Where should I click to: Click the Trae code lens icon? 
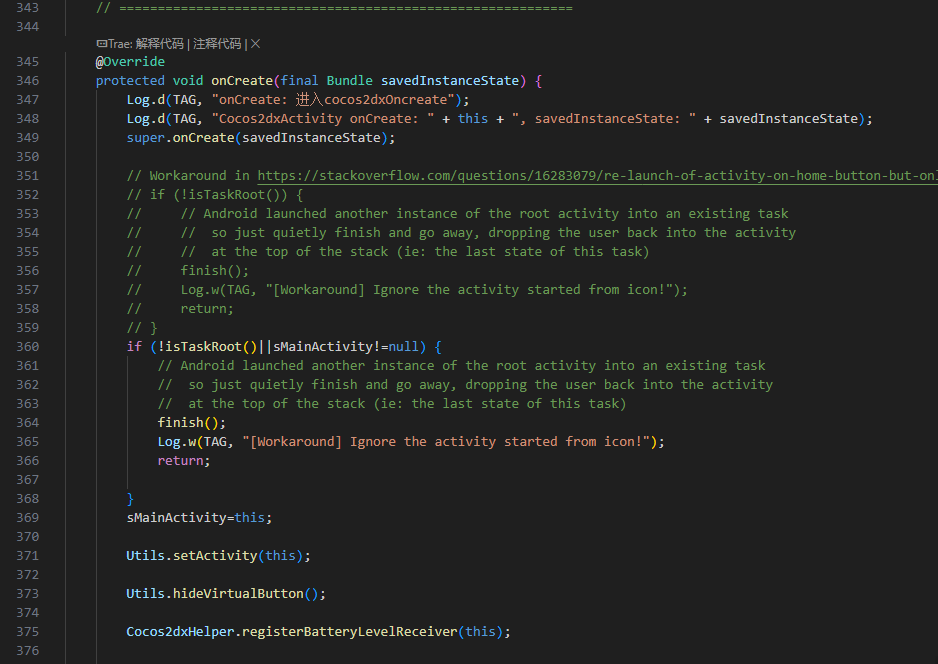pyautogui.click(x=102, y=44)
